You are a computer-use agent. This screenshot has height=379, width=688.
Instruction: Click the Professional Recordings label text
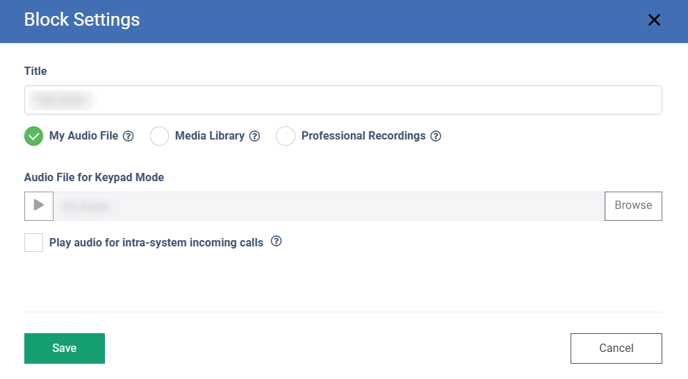point(363,136)
